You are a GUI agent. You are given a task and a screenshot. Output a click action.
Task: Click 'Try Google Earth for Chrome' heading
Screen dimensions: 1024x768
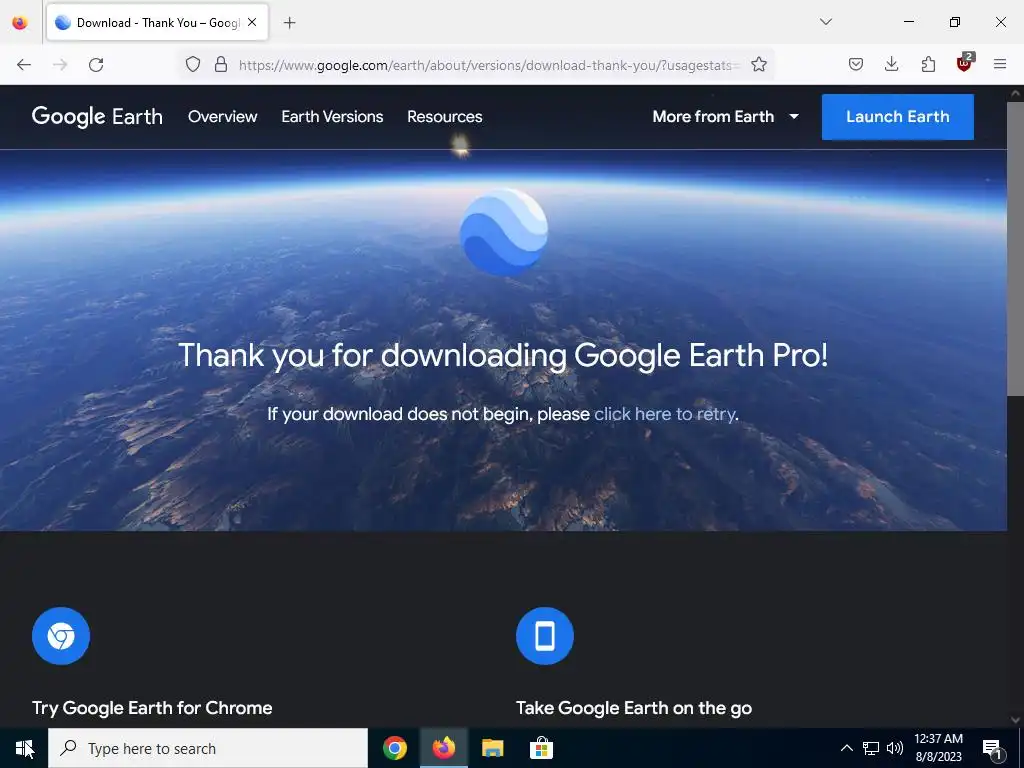point(152,708)
